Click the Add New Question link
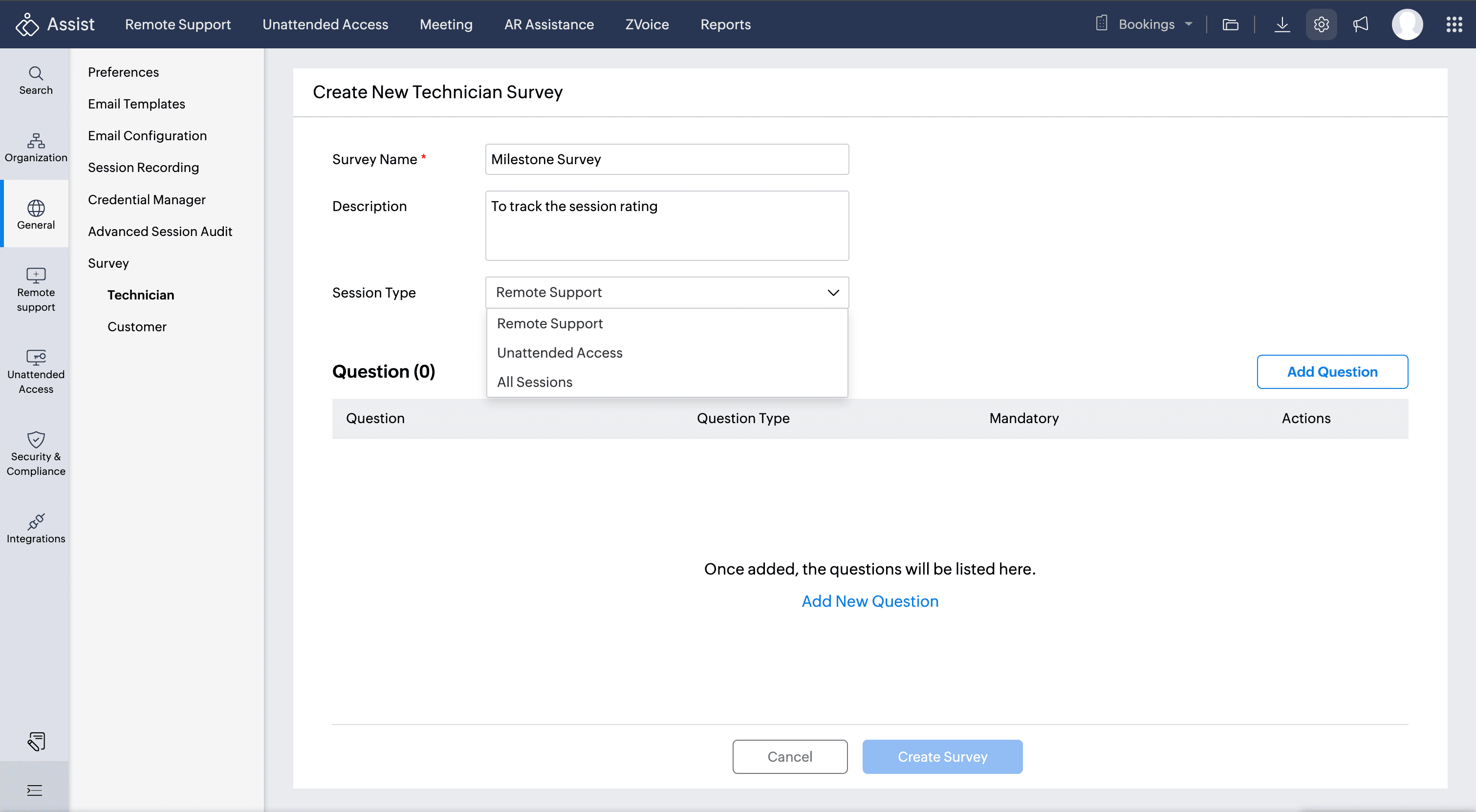Image resolution: width=1476 pixels, height=812 pixels. (x=869, y=601)
